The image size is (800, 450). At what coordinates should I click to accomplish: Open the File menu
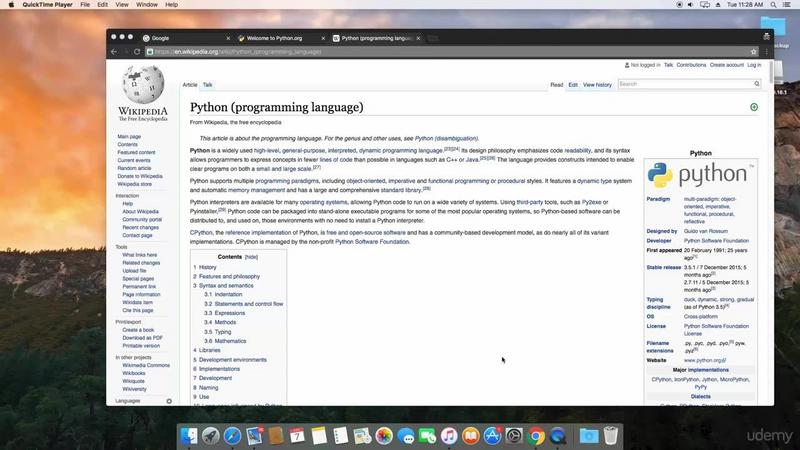tap(85, 5)
